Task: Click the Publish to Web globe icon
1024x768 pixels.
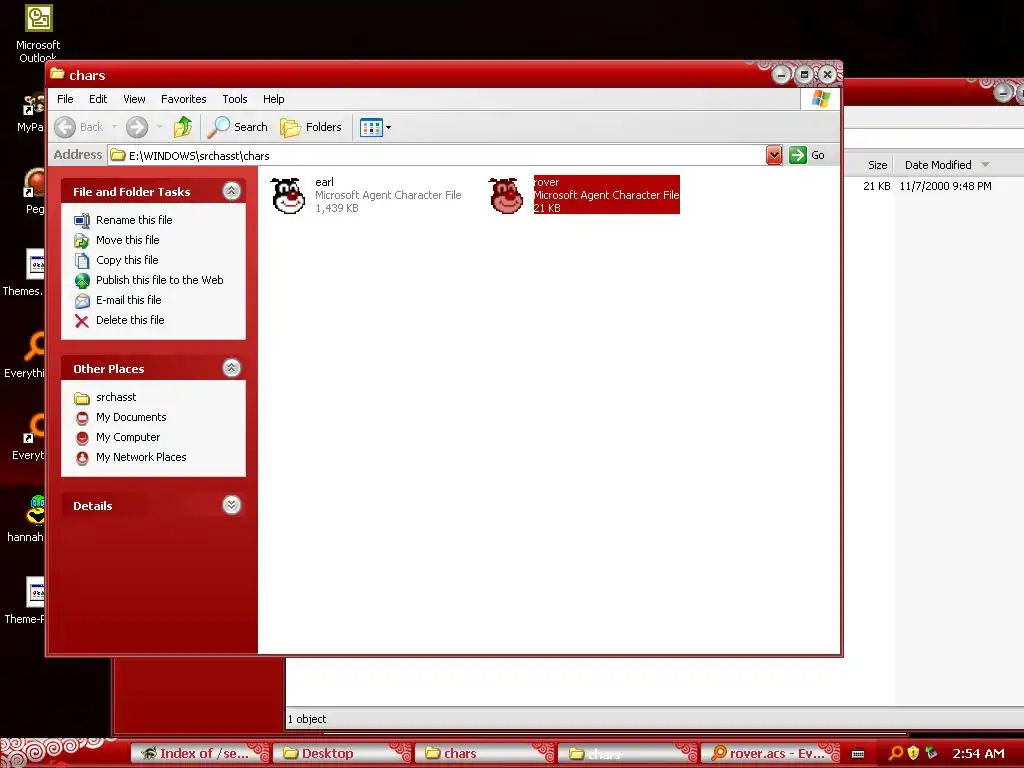Action: click(x=82, y=281)
